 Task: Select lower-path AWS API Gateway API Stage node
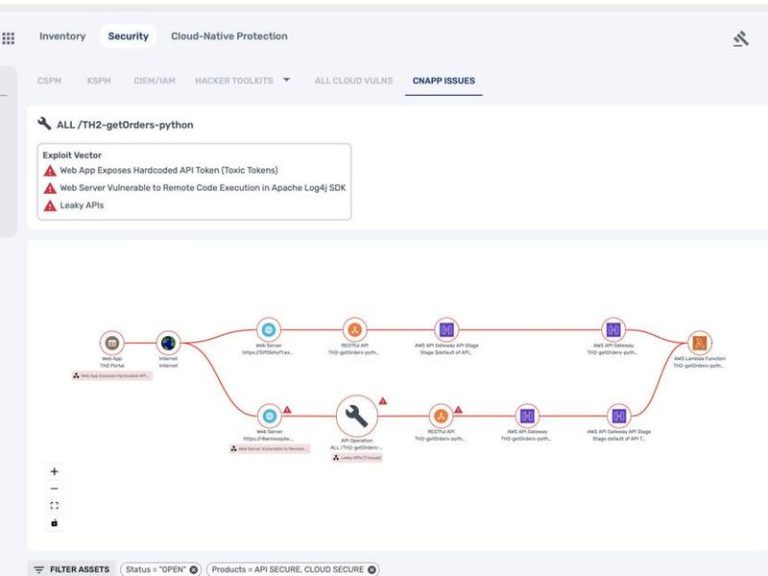tap(619, 416)
